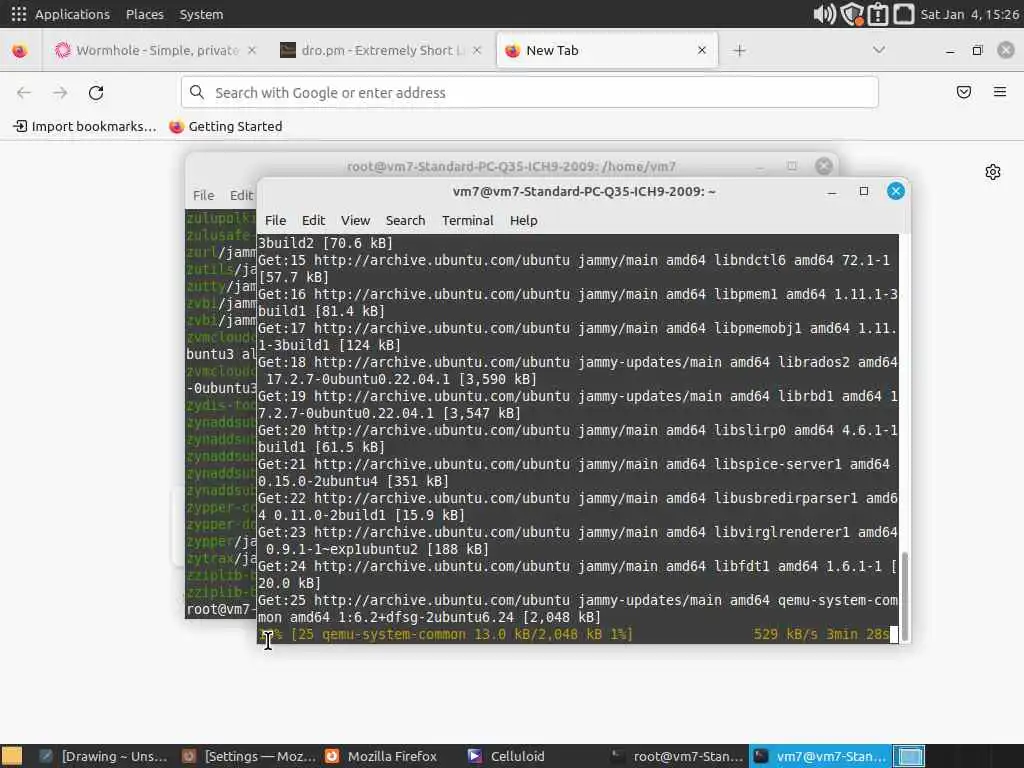Image resolution: width=1024 pixels, height=768 pixels.
Task: Click the search magnifier icon in address bar
Action: 197,92
